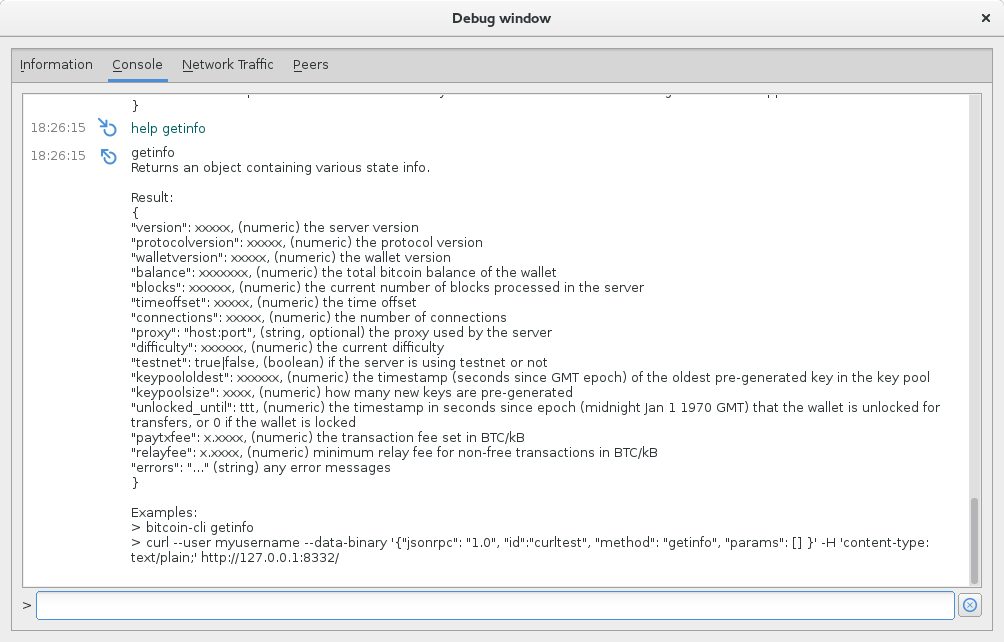Click the timestamp "18:26:15" of the first entry
The height and width of the screenshot is (642, 1004).
[57, 127]
